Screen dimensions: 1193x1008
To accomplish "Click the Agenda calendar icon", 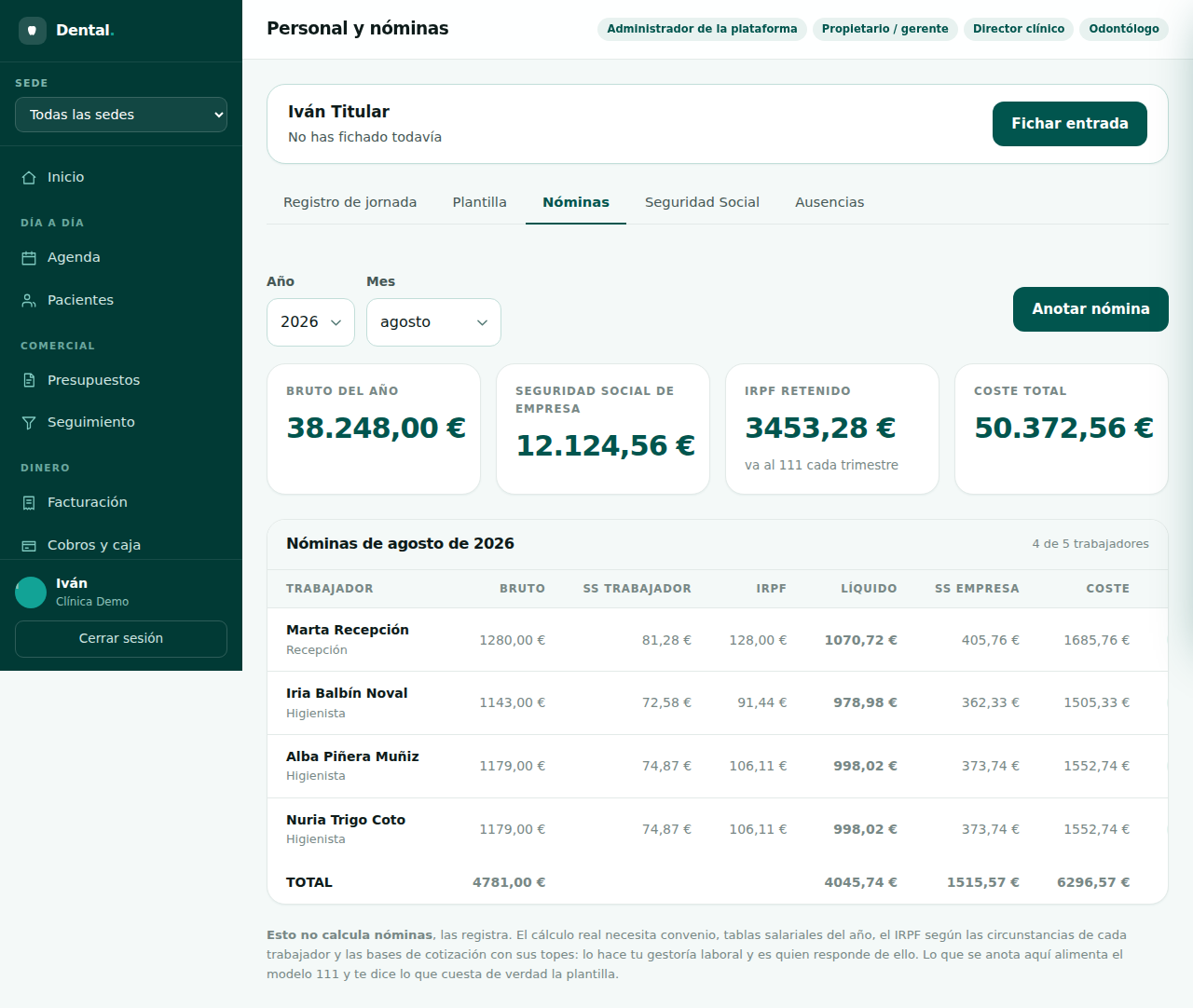I will (29, 258).
